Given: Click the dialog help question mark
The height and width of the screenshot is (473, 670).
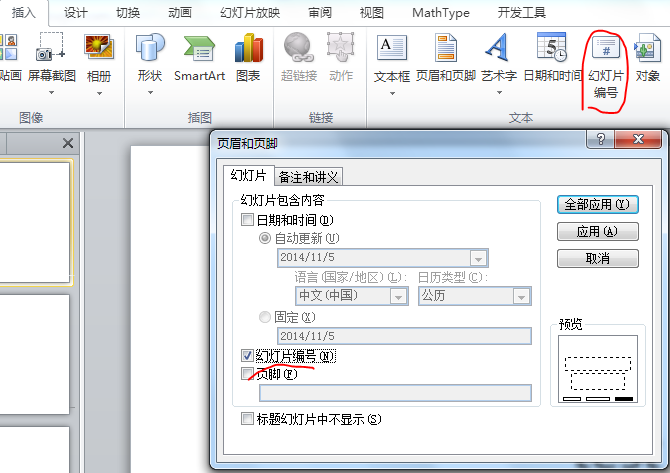Looking at the screenshot, I should pos(600,139).
